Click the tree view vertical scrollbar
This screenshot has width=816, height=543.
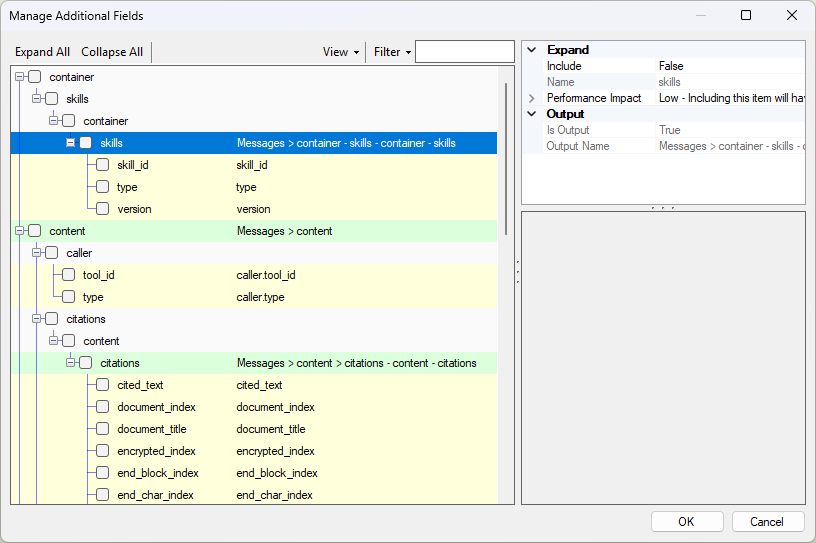506,159
